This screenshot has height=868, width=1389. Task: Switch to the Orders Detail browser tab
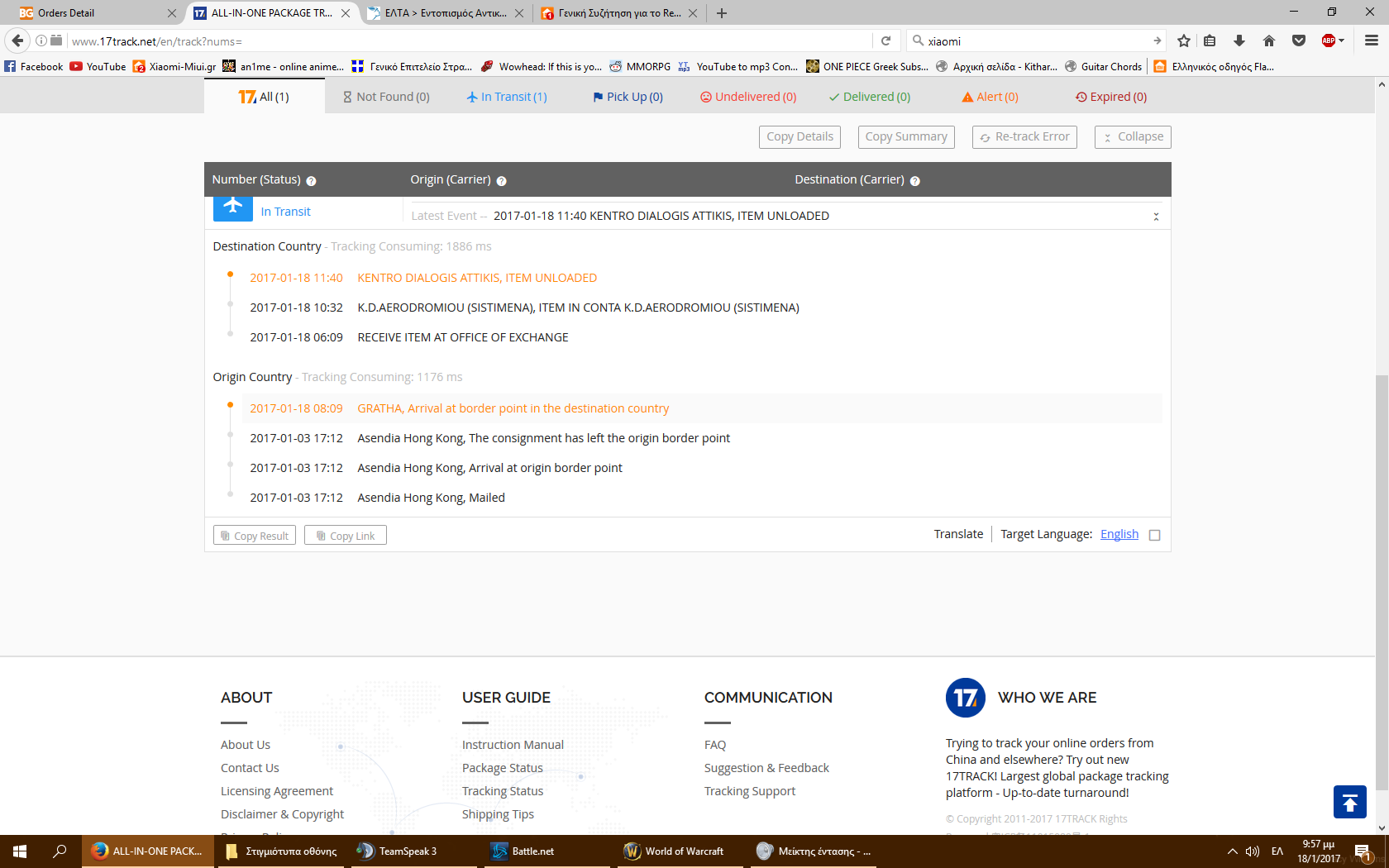(x=91, y=13)
